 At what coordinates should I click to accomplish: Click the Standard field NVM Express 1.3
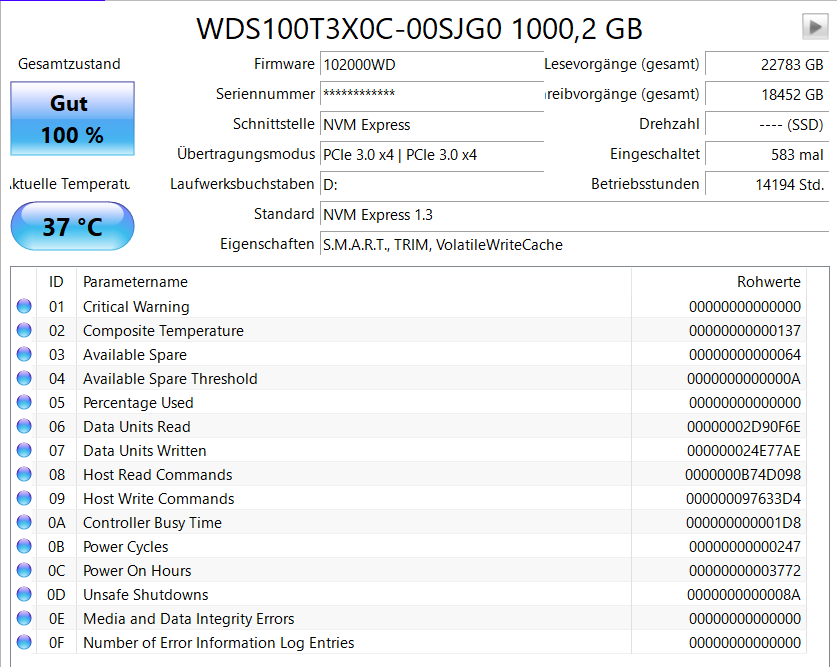[574, 215]
